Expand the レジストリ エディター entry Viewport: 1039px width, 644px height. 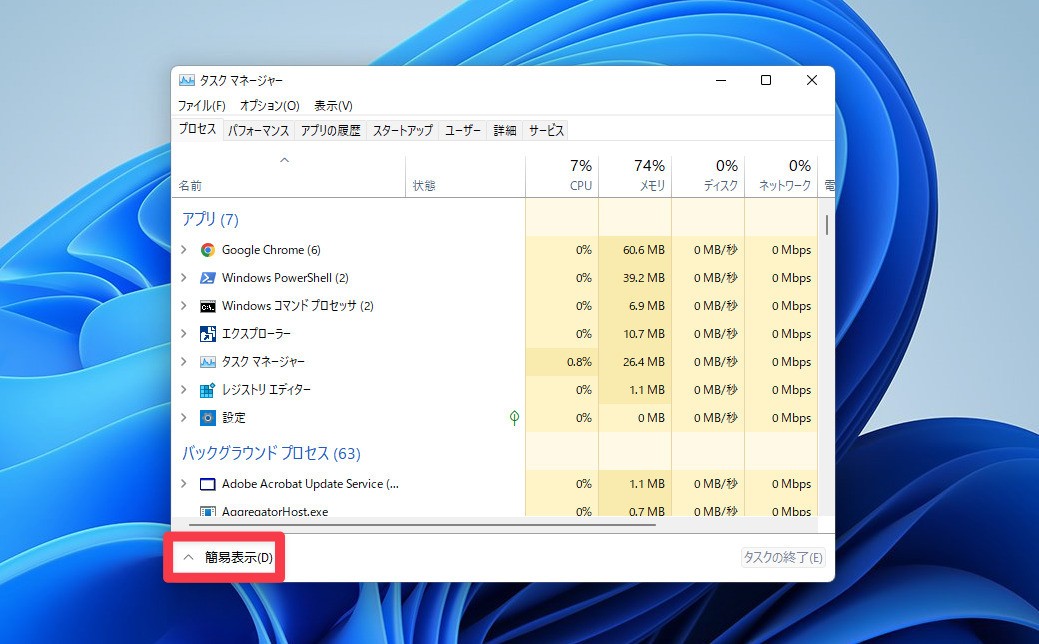pyautogui.click(x=184, y=390)
